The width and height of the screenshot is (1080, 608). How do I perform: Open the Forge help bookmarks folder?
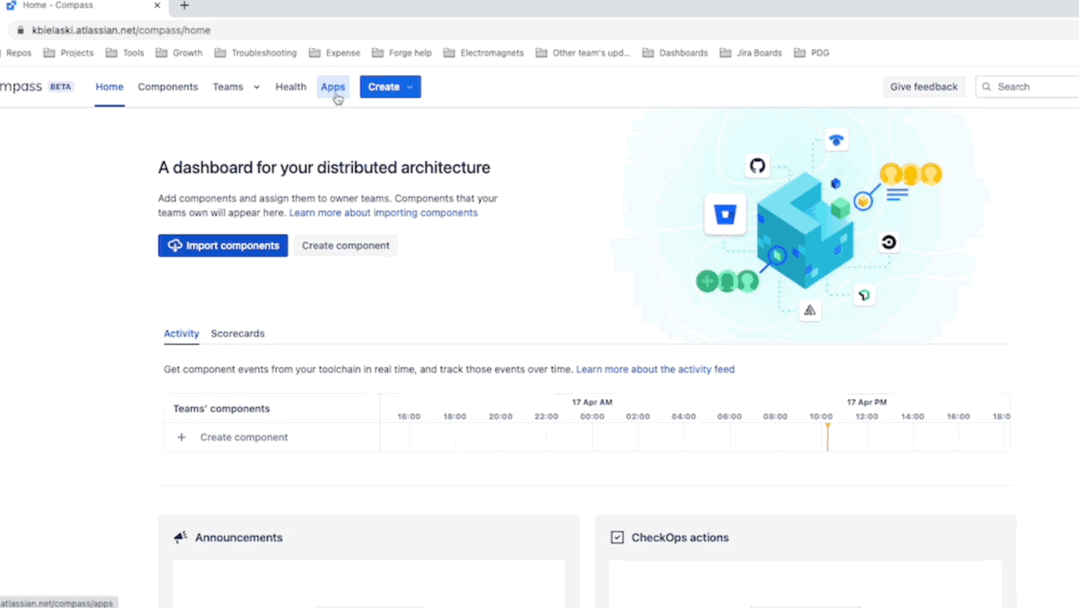[402, 53]
